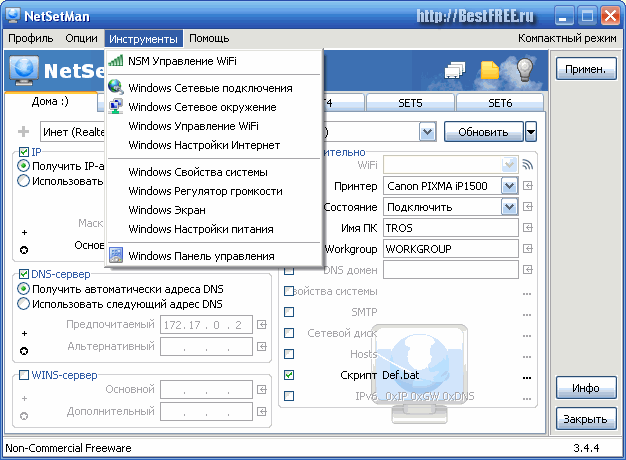Click the plus icon in DNS-сервер section

(24, 333)
